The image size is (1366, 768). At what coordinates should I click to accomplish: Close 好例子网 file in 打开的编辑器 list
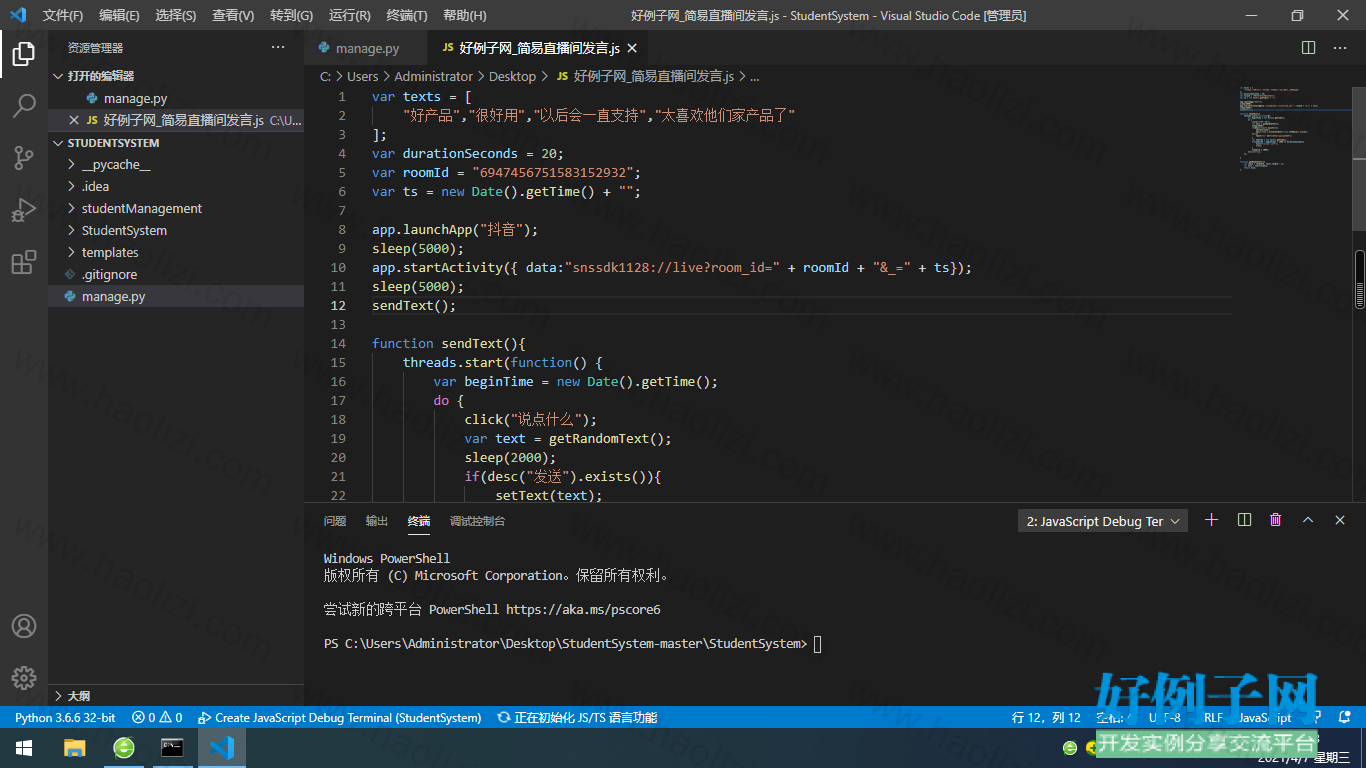[x=74, y=120]
